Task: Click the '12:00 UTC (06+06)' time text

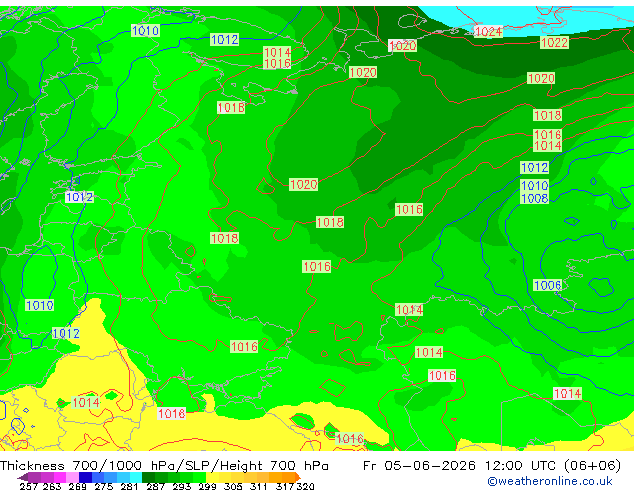Action: [553, 466]
